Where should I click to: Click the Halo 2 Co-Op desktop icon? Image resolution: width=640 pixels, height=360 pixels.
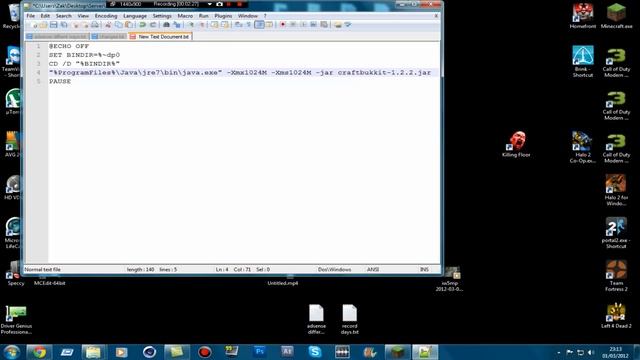(582, 147)
